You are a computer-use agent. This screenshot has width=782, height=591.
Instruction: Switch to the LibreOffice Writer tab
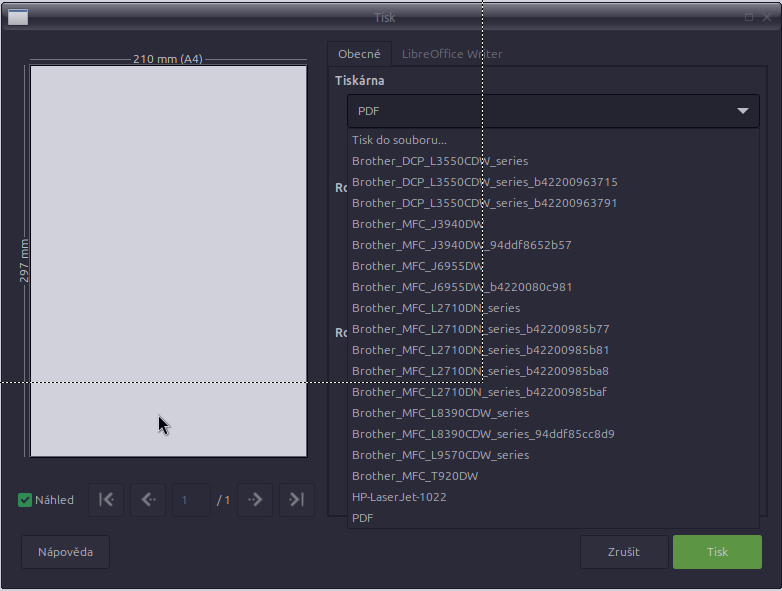[x=452, y=54]
